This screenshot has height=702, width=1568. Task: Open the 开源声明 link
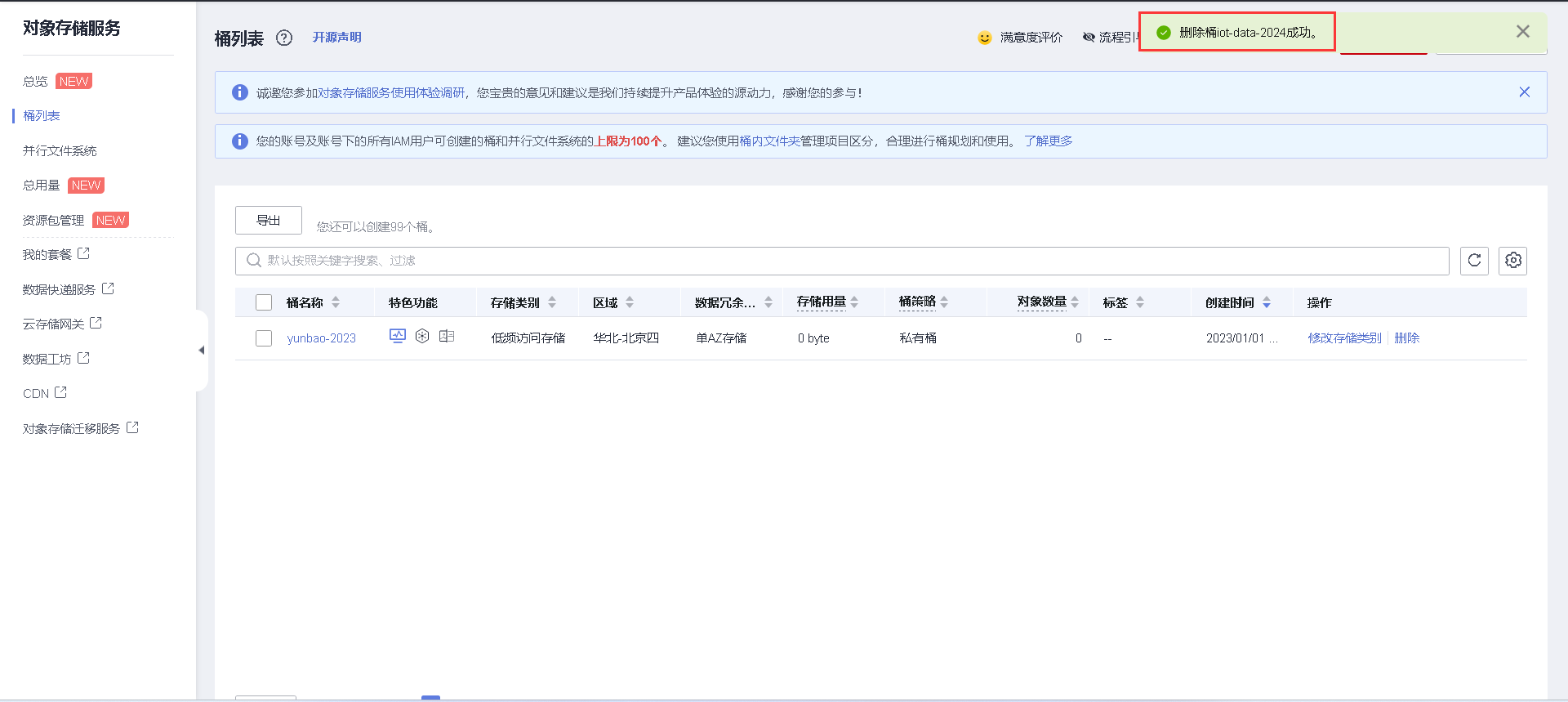pos(336,38)
